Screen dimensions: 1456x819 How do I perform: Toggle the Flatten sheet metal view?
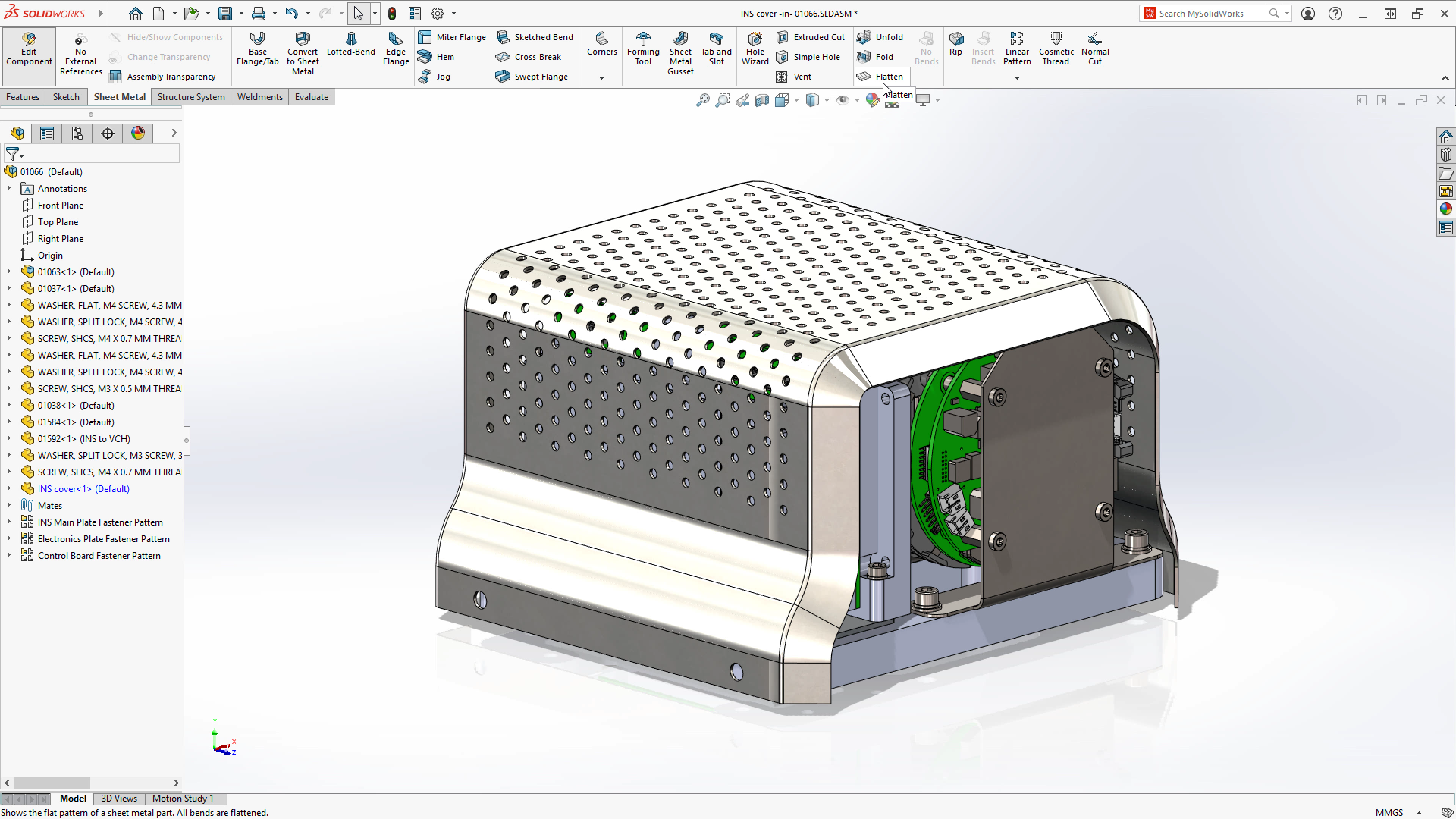tap(881, 77)
